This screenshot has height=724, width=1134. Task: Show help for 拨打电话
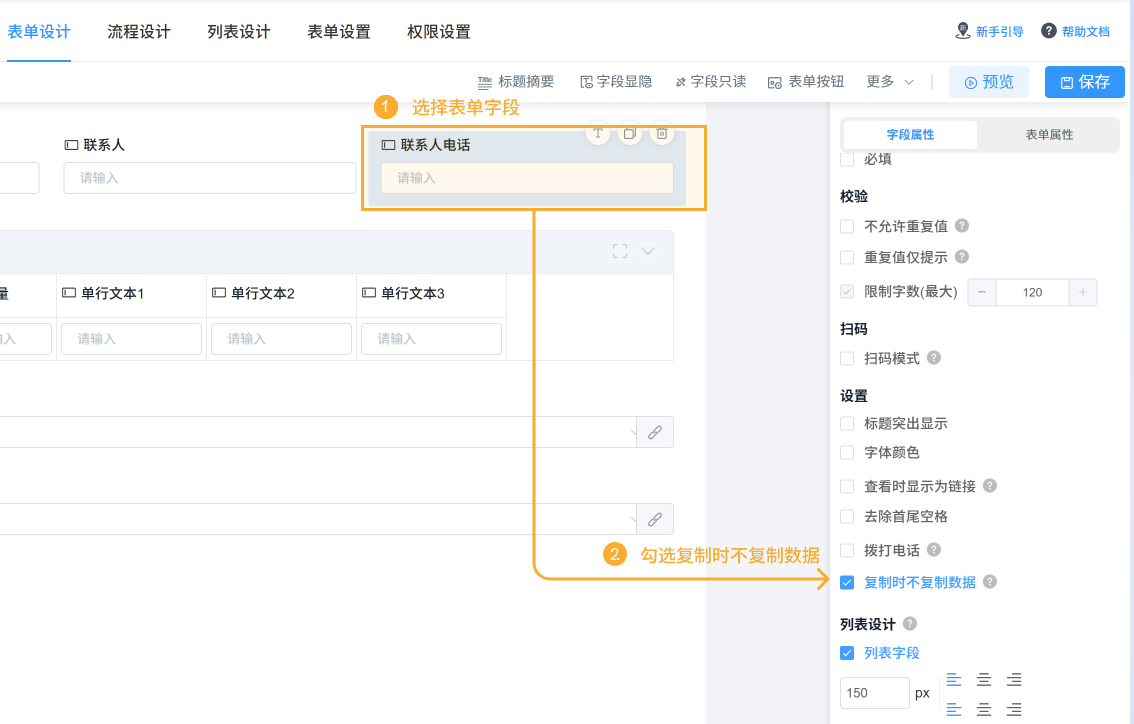pyautogui.click(x=934, y=550)
